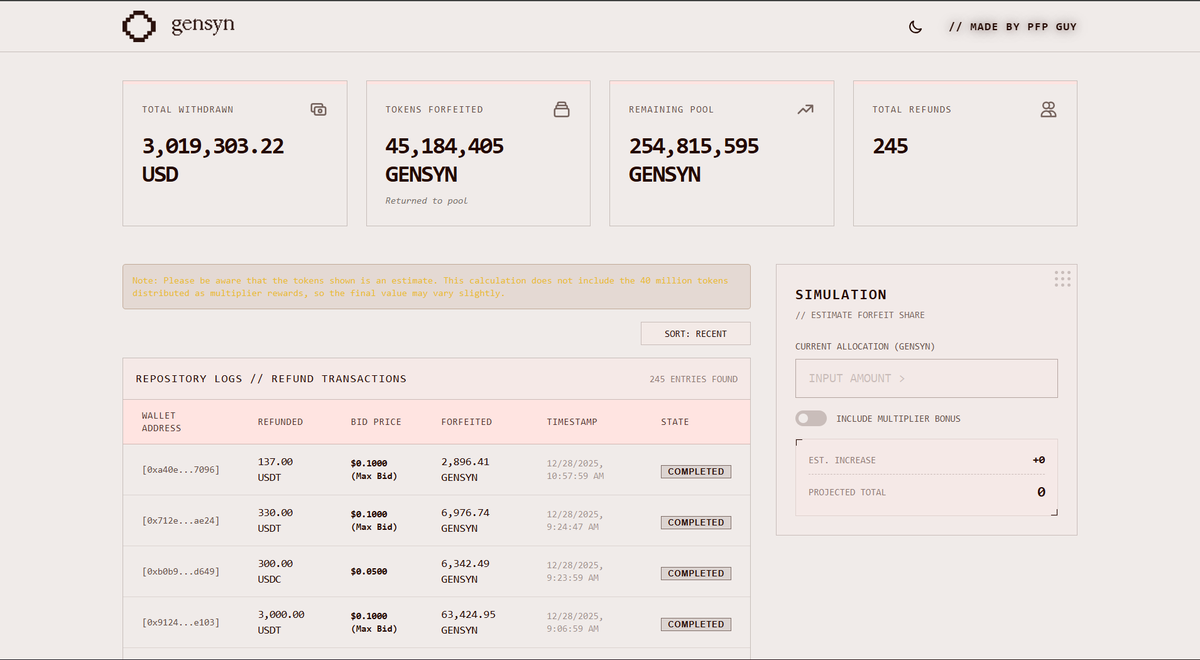Click the Current Allocation (GENSYN) label
1200x660 pixels.
pyautogui.click(x=865, y=346)
